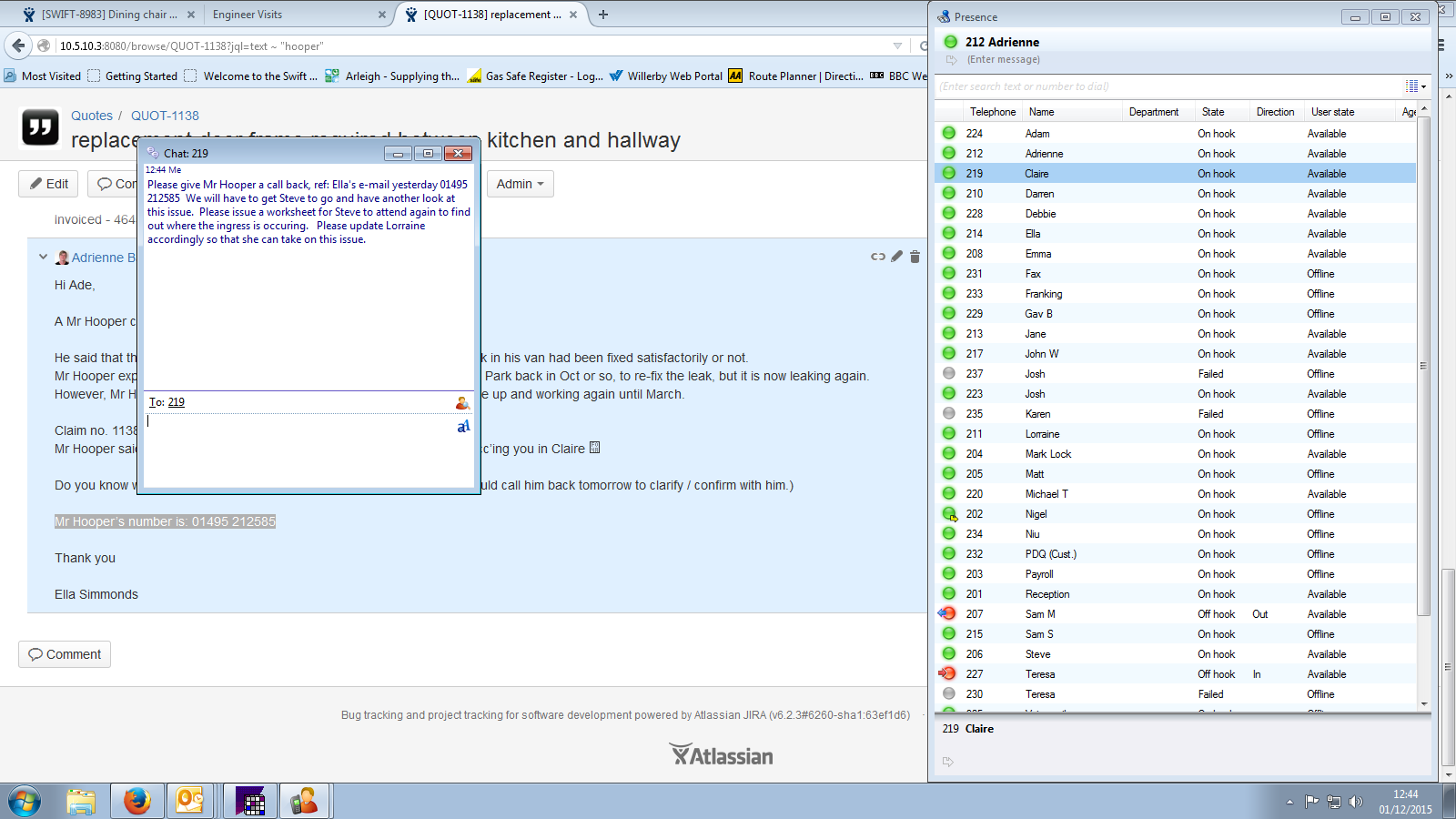Click Sam M's off-hook status indicator

(x=948, y=614)
